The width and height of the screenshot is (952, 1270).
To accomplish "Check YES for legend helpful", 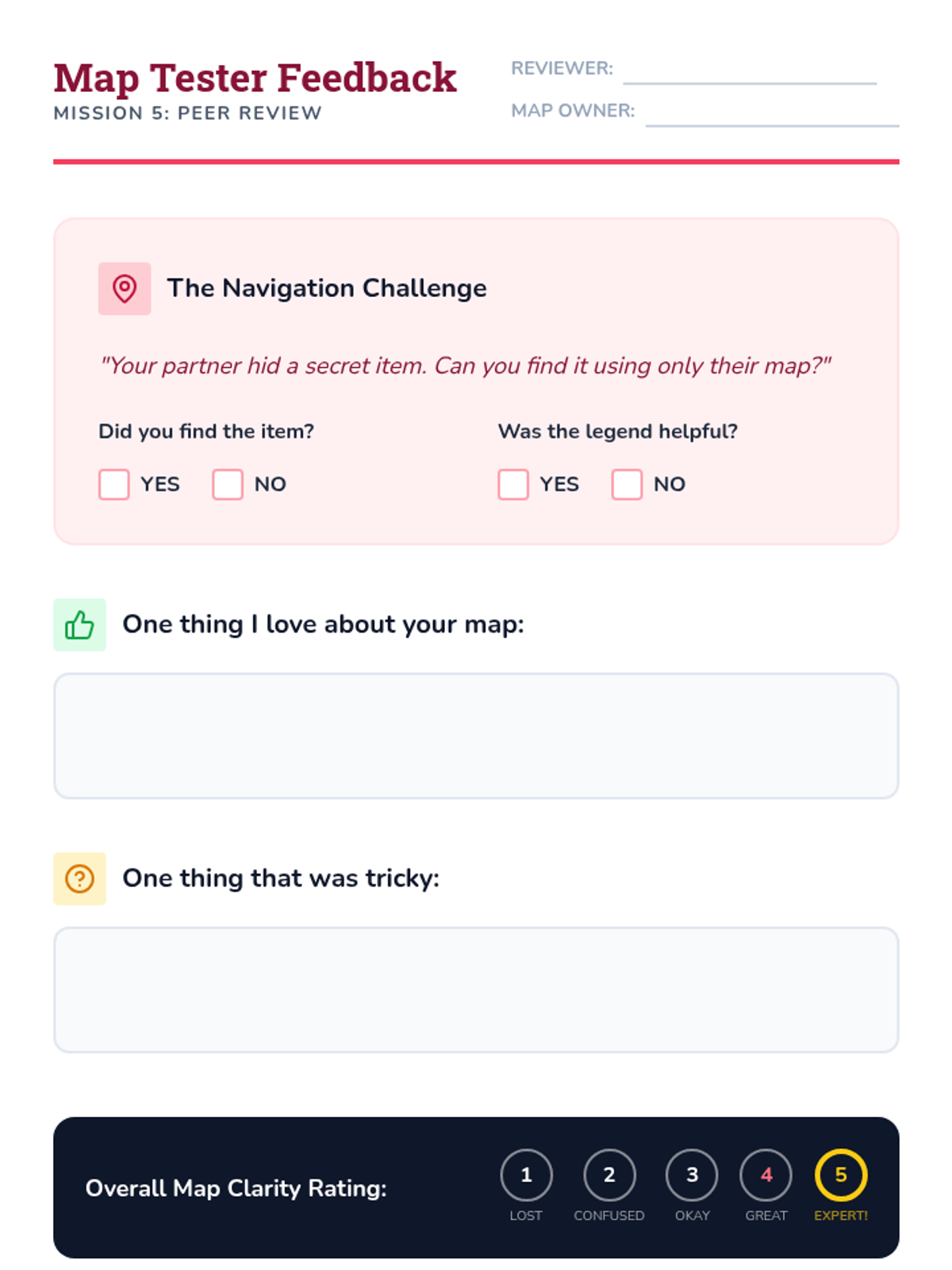I will pyautogui.click(x=513, y=484).
